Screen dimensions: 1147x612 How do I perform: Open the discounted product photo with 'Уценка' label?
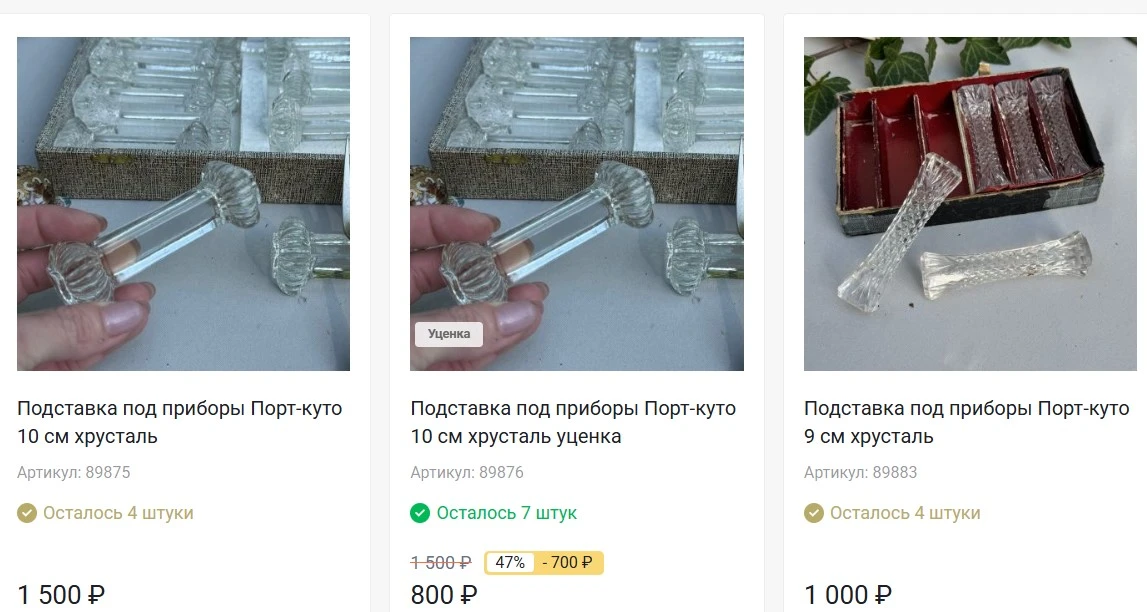tap(577, 204)
